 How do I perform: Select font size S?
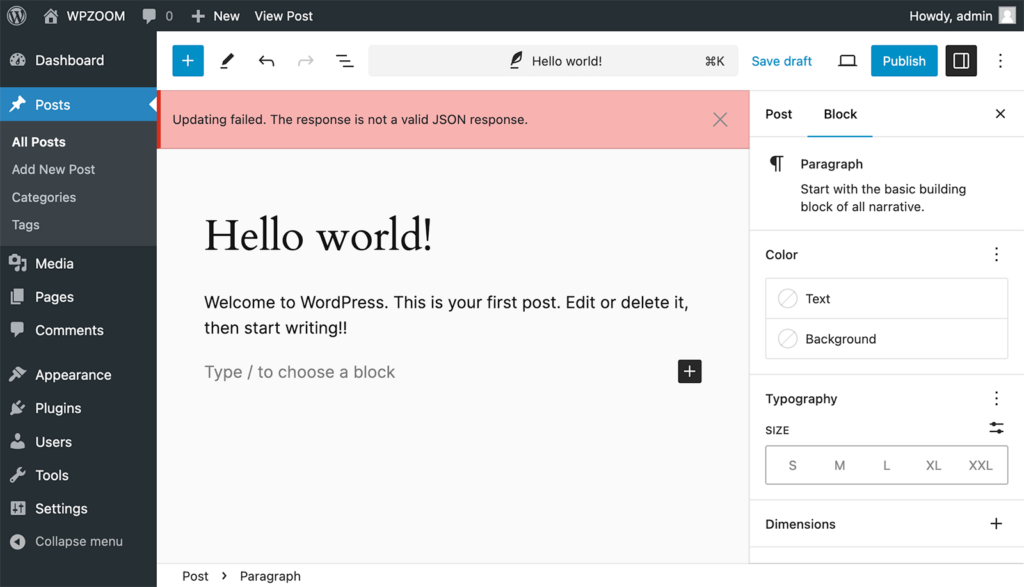(792, 465)
